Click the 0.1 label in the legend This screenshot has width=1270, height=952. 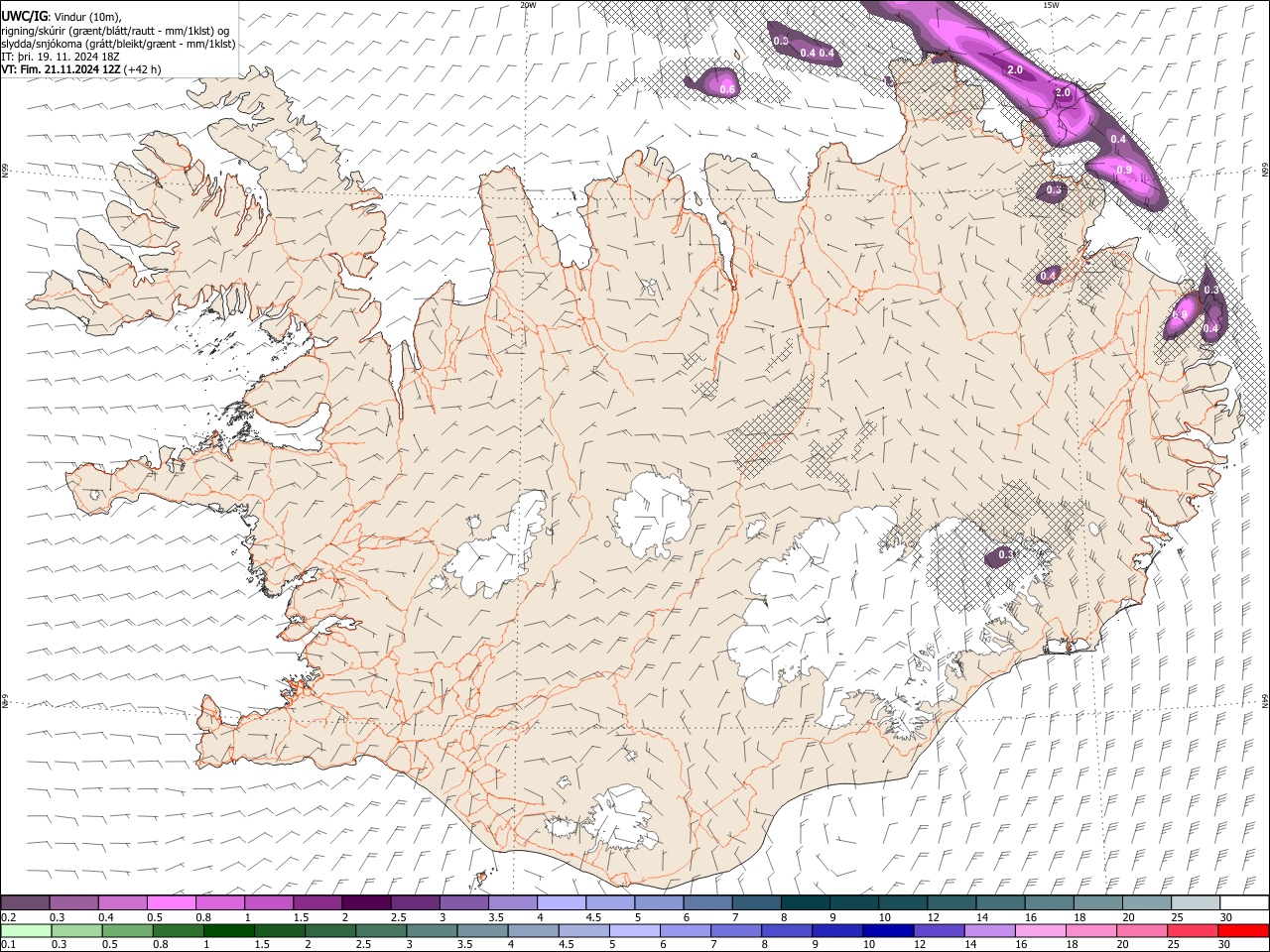point(9,944)
